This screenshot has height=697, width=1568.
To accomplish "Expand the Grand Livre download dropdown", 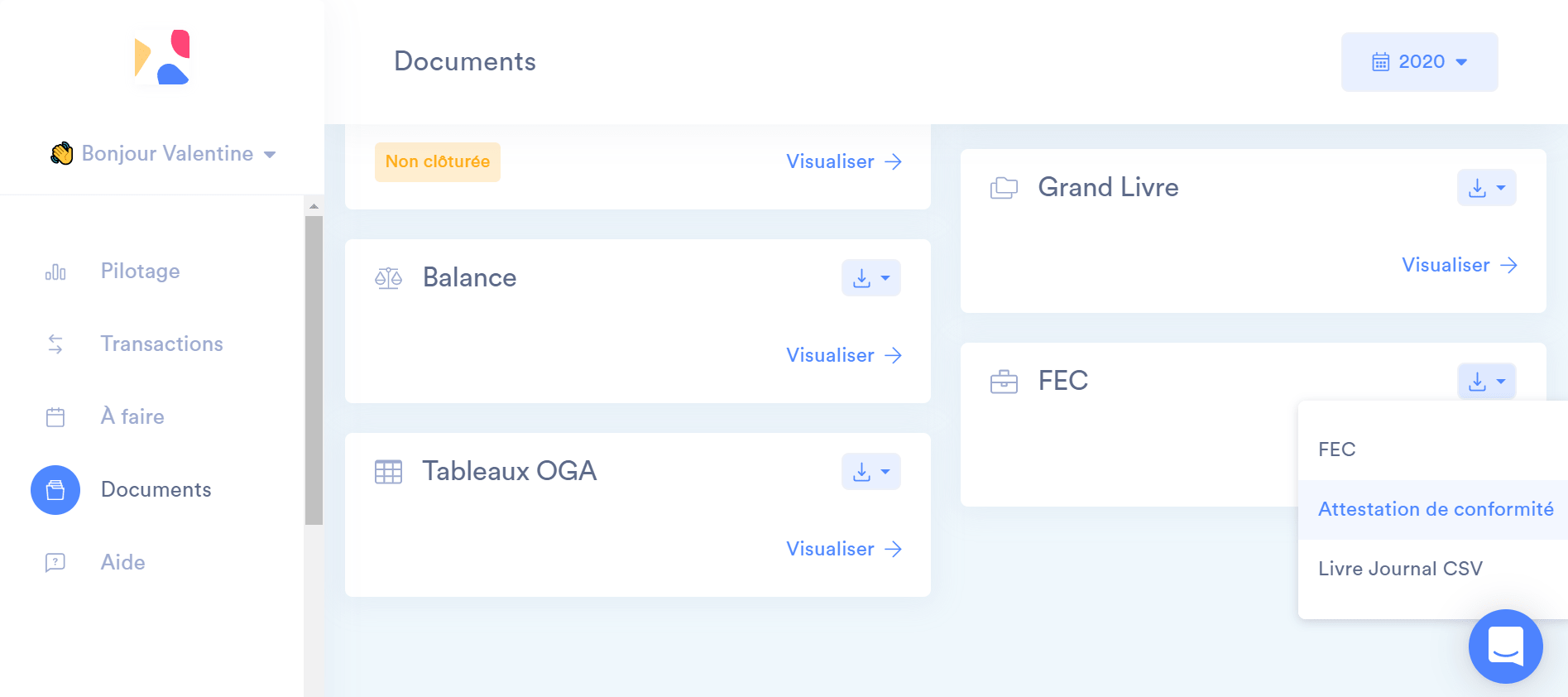I will (1486, 188).
